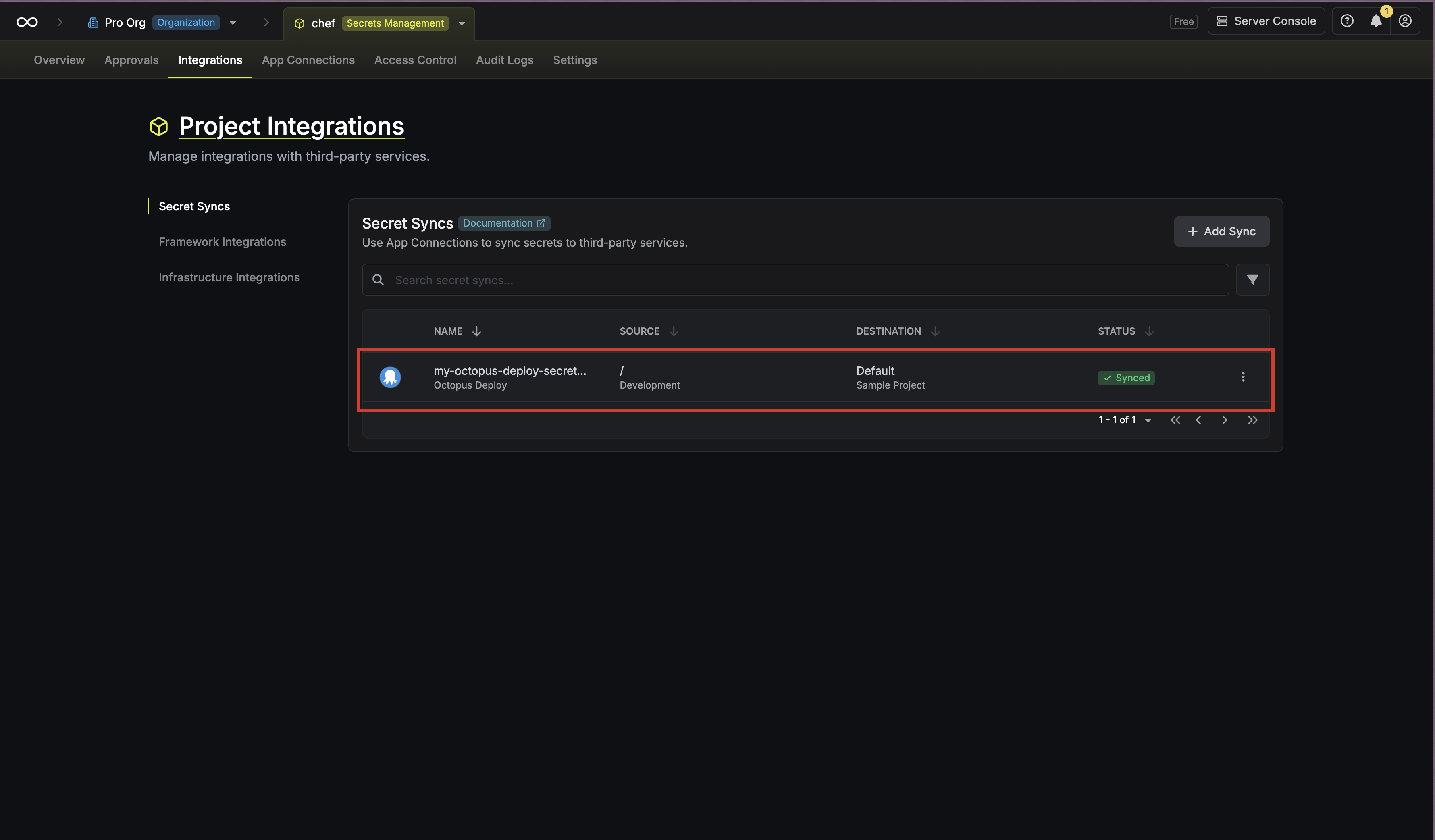Image resolution: width=1435 pixels, height=840 pixels.
Task: Open the rows-per-page dropdown near 1 - 1 of 1
Action: (x=1148, y=420)
